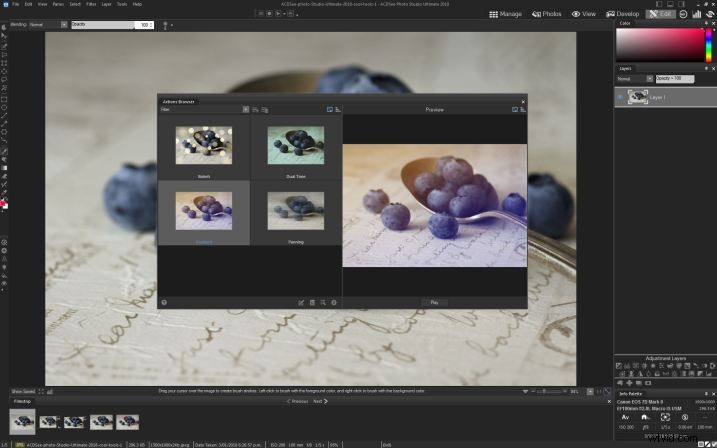The height and width of the screenshot is (448, 717).
Task: Pick a color in the Color panel gradient
Action: tap(659, 45)
